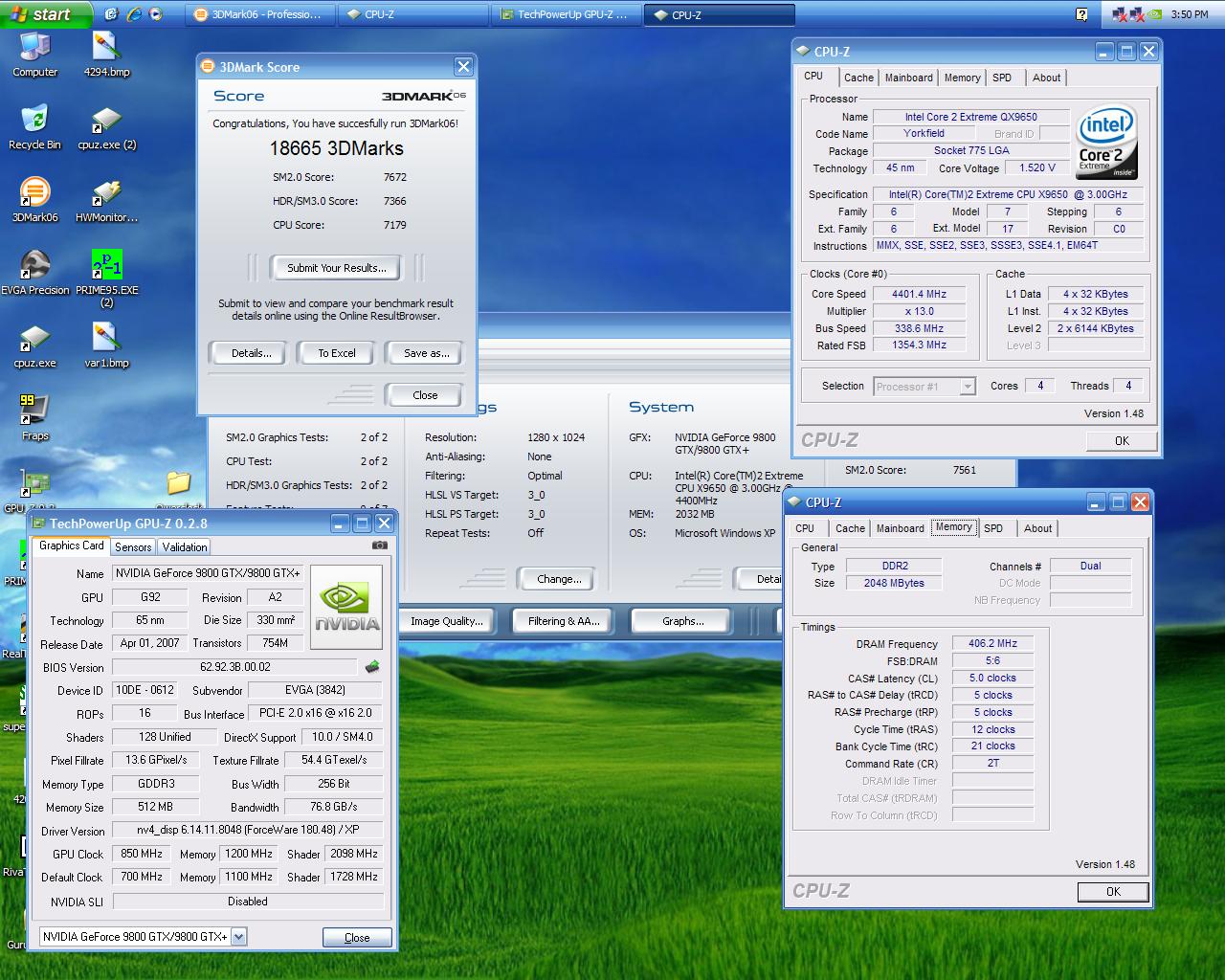Open About tab in top CPU-Z window
The width and height of the screenshot is (1225, 980).
(x=1046, y=78)
